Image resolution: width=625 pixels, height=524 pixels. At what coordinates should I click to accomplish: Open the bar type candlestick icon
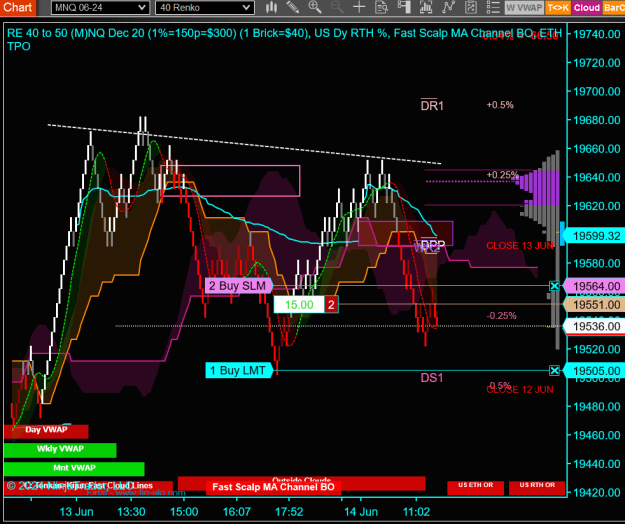pyautogui.click(x=271, y=7)
